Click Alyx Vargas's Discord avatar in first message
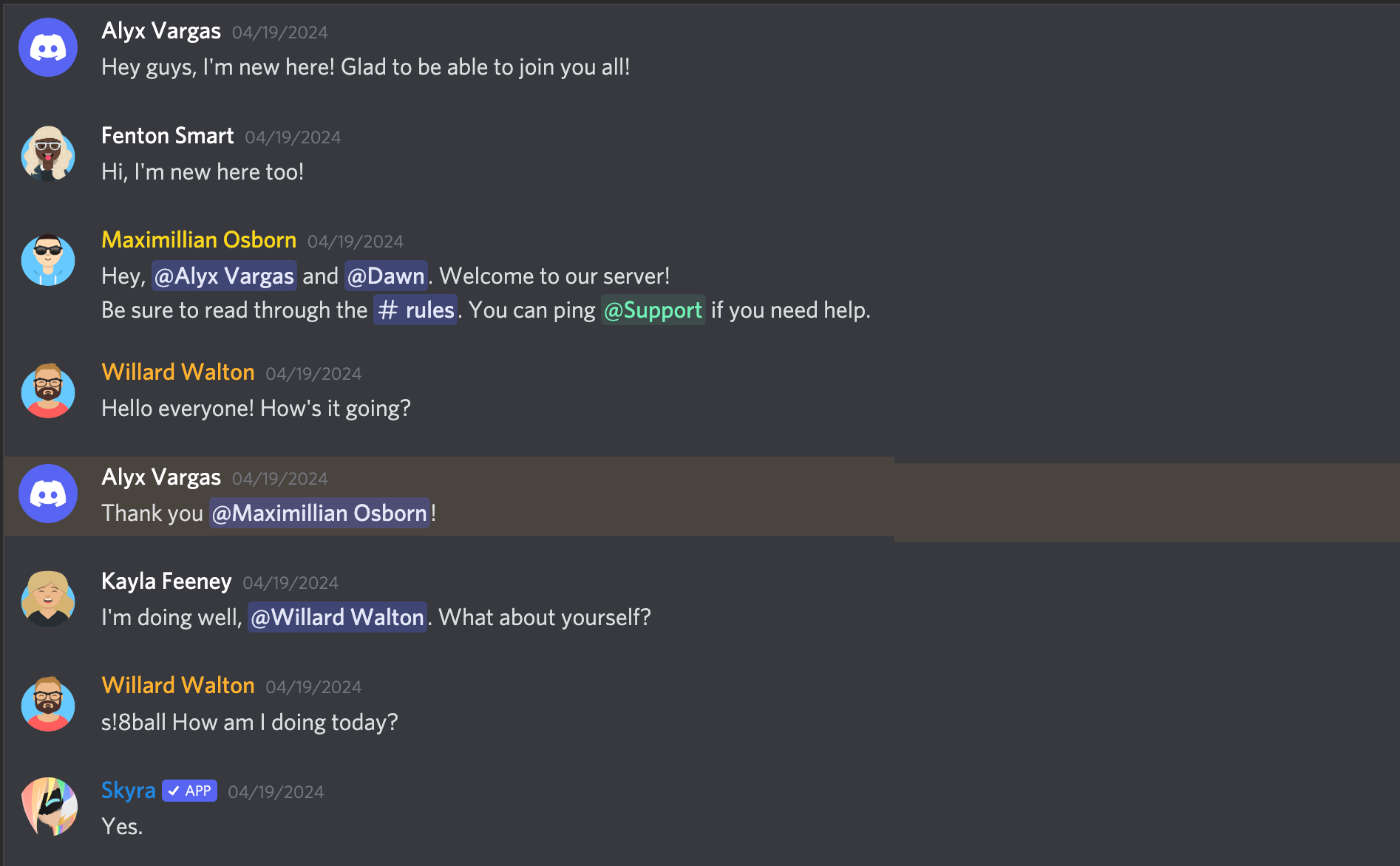This screenshot has height=866, width=1400. 48,47
